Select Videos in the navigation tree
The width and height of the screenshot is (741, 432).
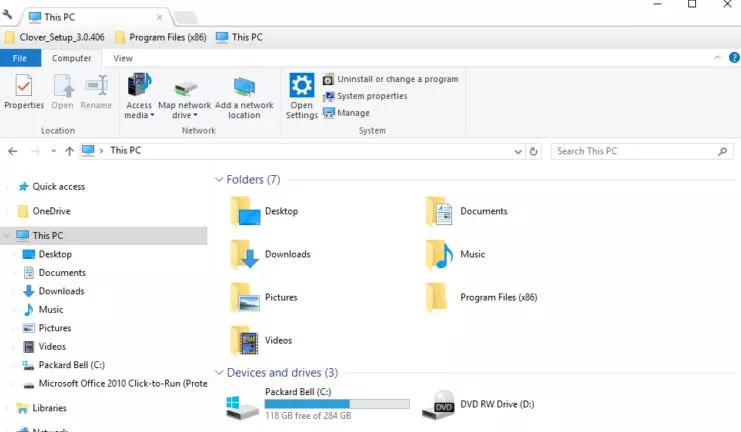pyautogui.click(x=45, y=346)
